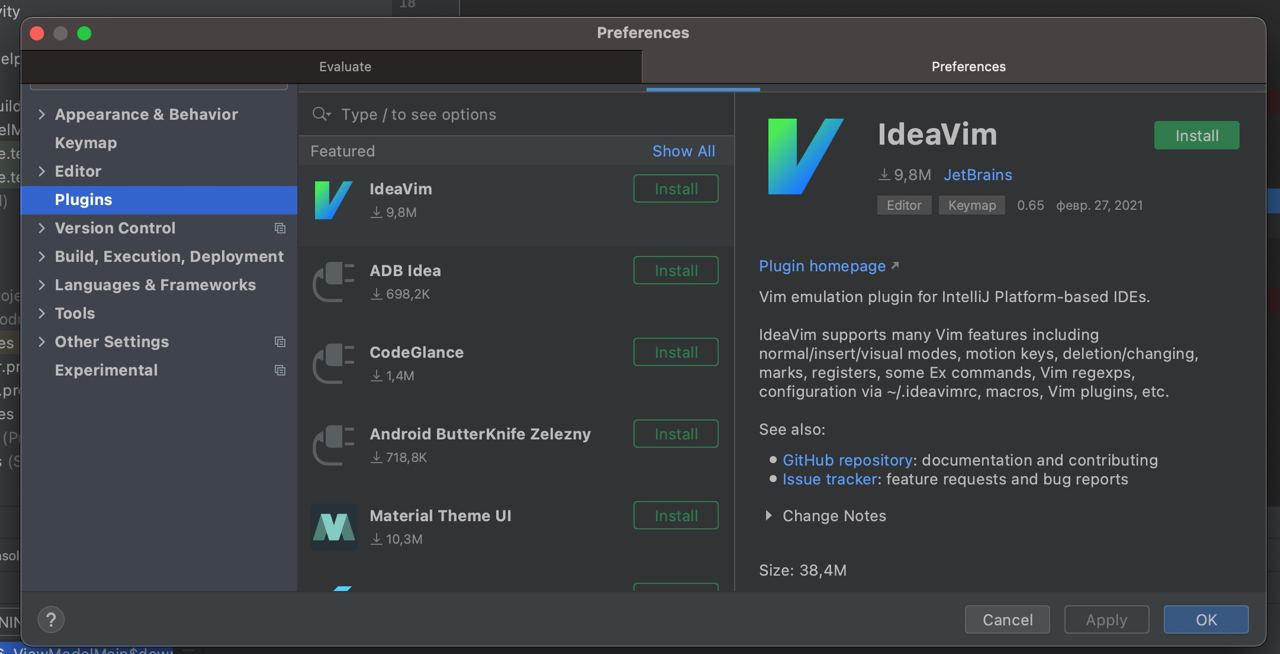Click the Featured section header
1280x654 pixels.
tap(343, 151)
